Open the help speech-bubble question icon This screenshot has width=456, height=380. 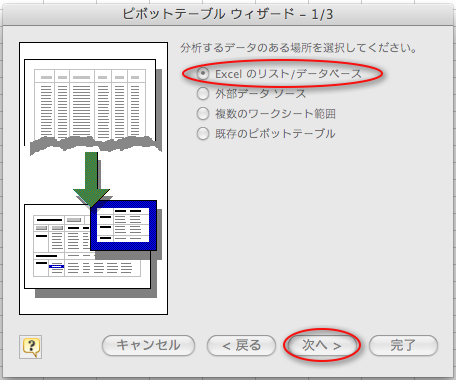tap(30, 347)
